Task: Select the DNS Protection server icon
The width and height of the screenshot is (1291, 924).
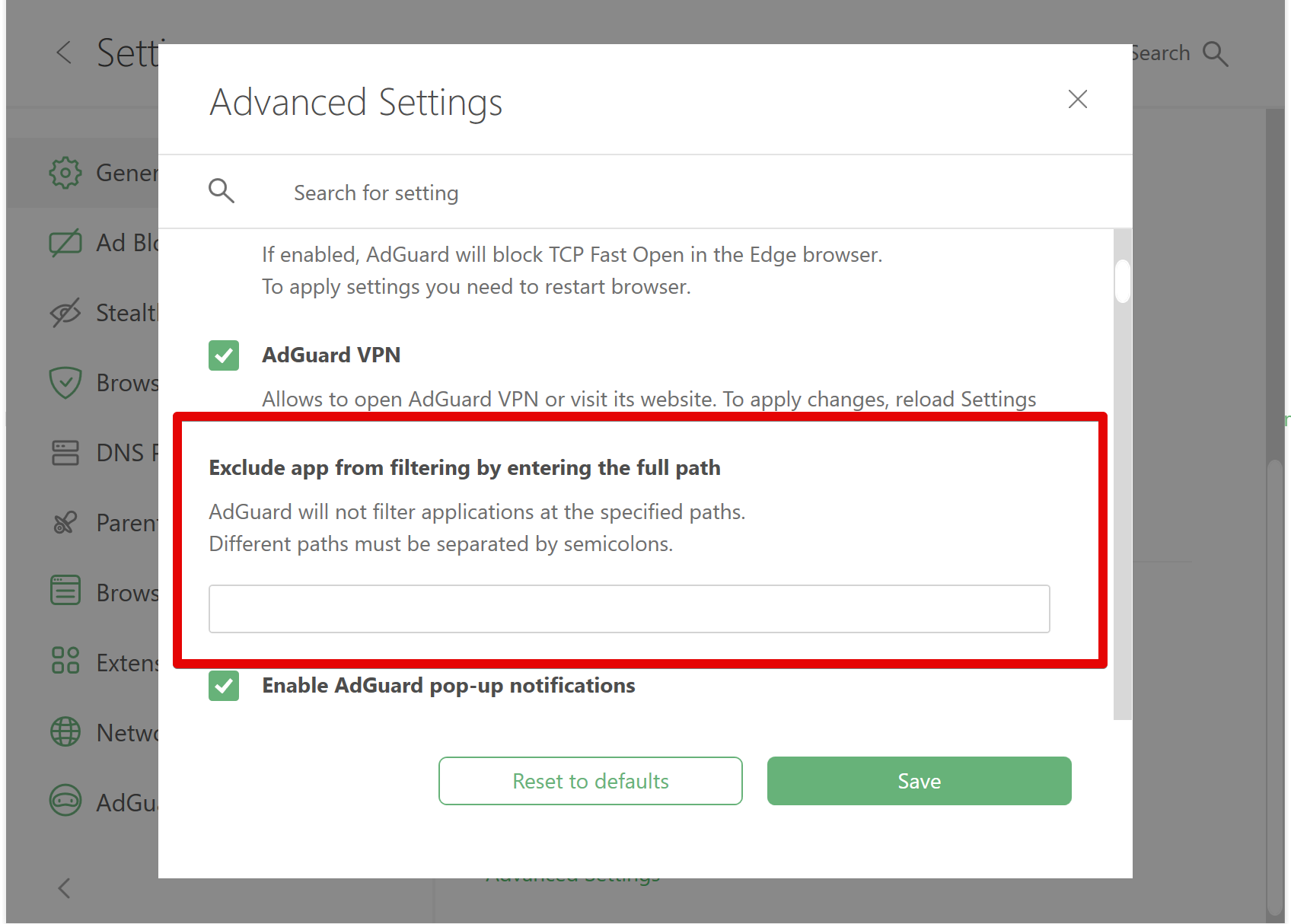Action: (x=65, y=453)
